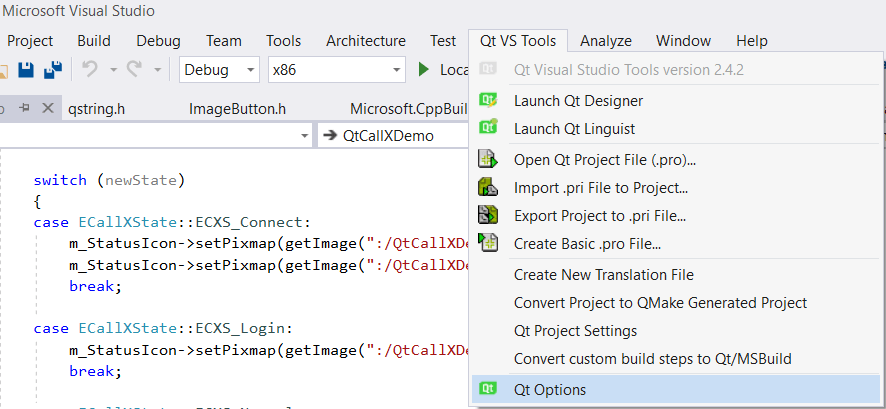
Task: Click the 'switch' keyword in code
Action: coord(60,180)
